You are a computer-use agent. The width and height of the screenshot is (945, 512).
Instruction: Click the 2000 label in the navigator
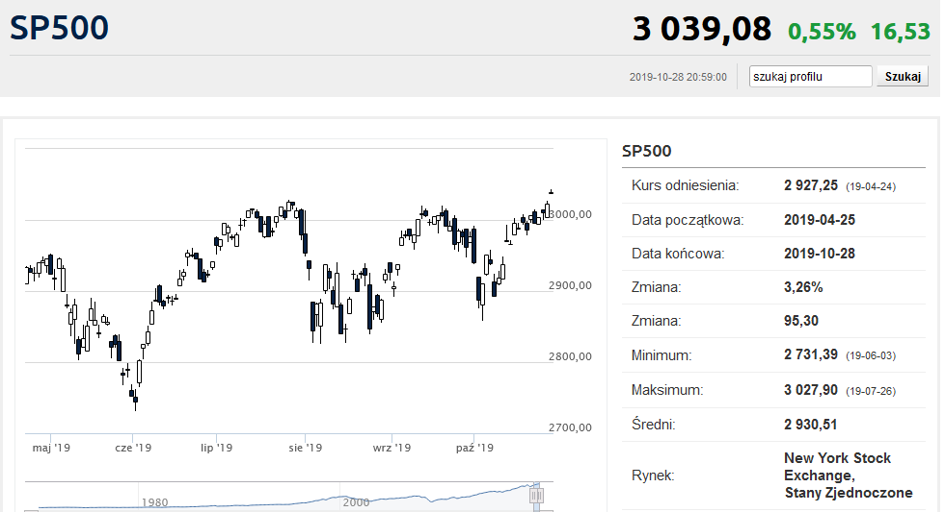(x=356, y=502)
